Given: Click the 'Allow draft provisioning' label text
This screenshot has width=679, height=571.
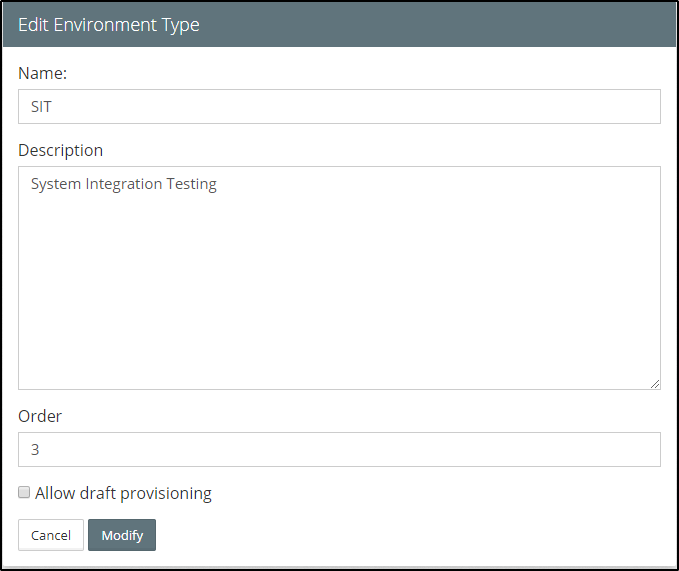Looking at the screenshot, I should 123,493.
